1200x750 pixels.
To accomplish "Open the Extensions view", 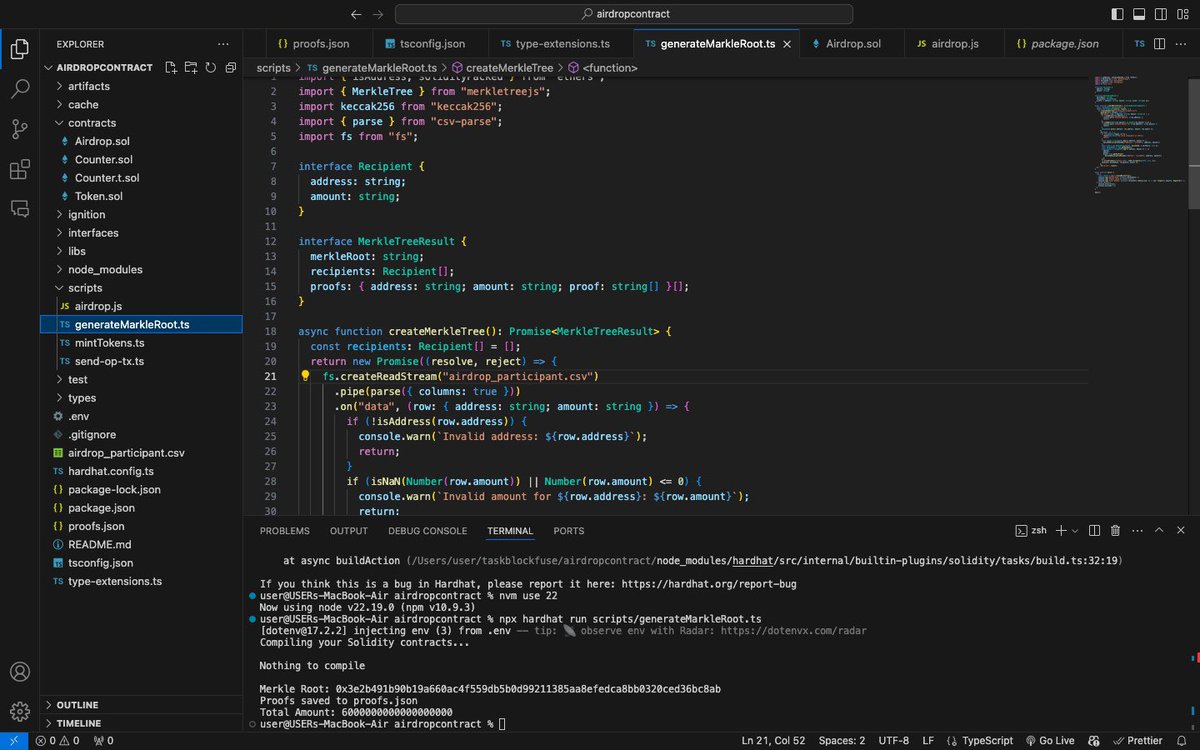I will pyautogui.click(x=19, y=169).
